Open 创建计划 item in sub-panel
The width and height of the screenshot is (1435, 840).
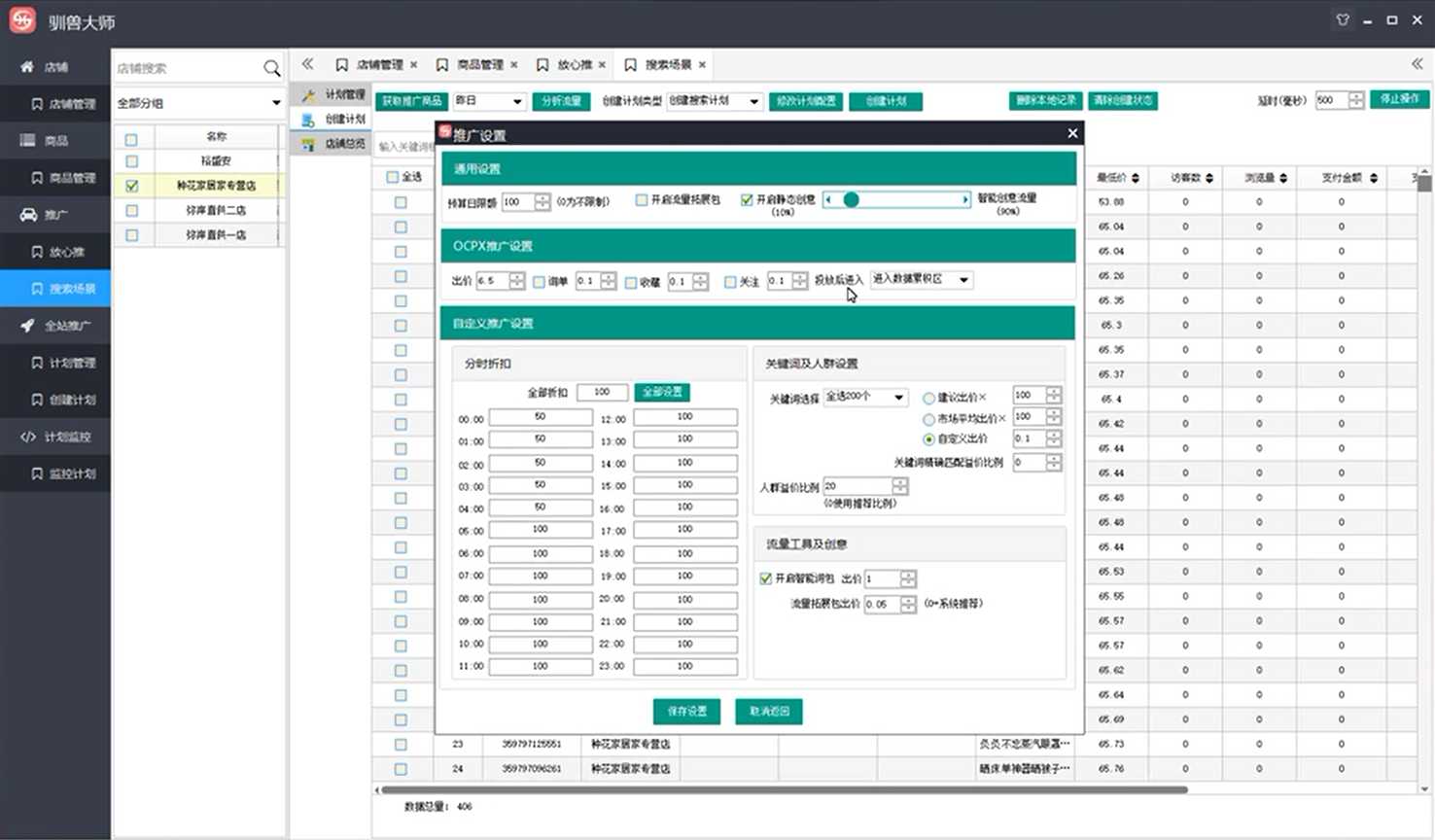tap(333, 119)
